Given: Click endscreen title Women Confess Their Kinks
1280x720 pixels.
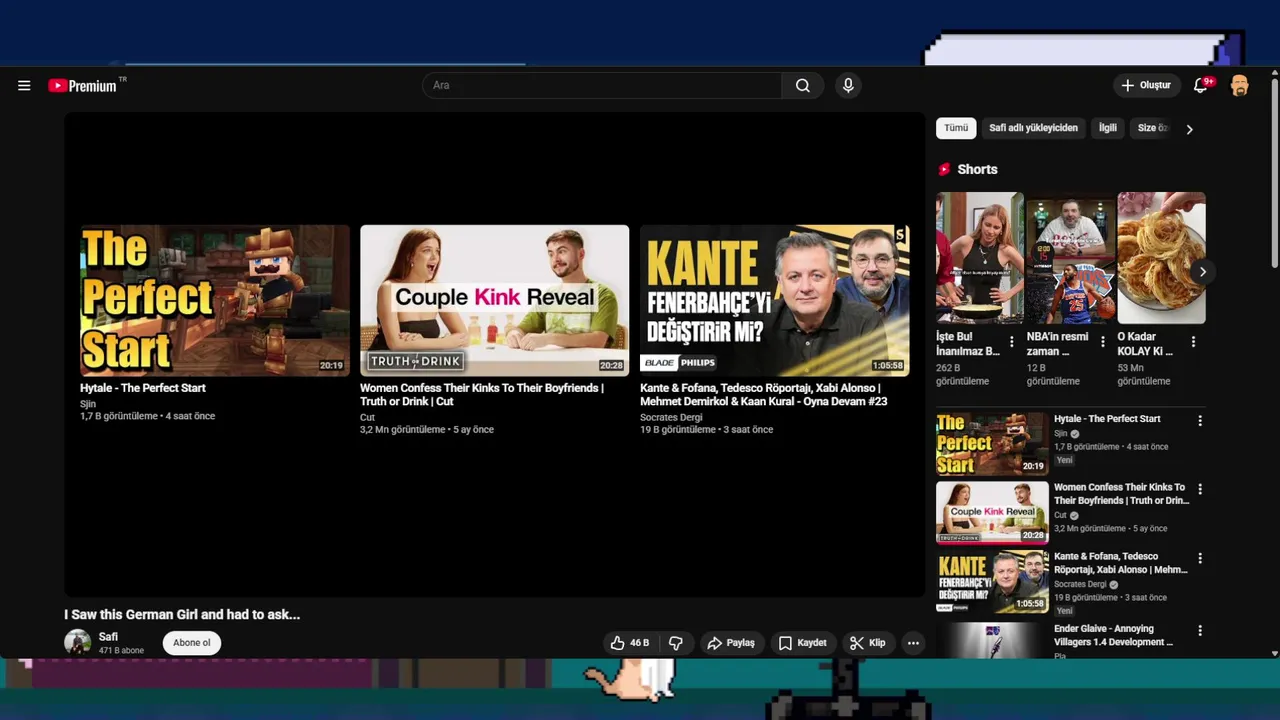Looking at the screenshot, I should point(481,395).
